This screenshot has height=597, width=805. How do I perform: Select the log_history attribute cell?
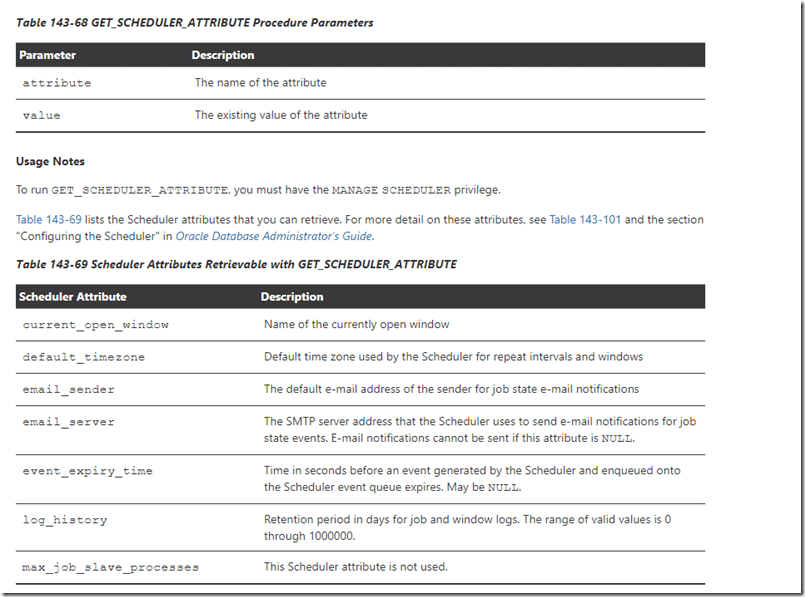tap(65, 520)
